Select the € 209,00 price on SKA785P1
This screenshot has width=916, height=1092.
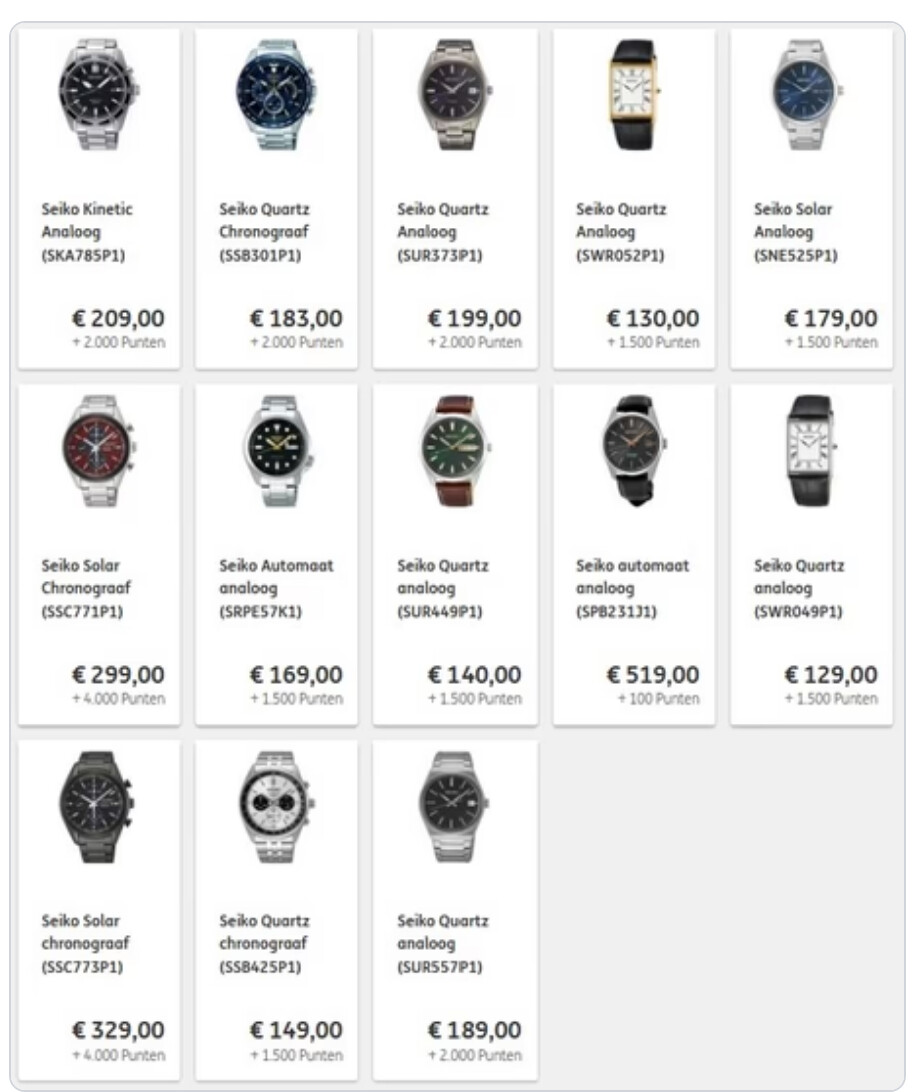click(118, 318)
